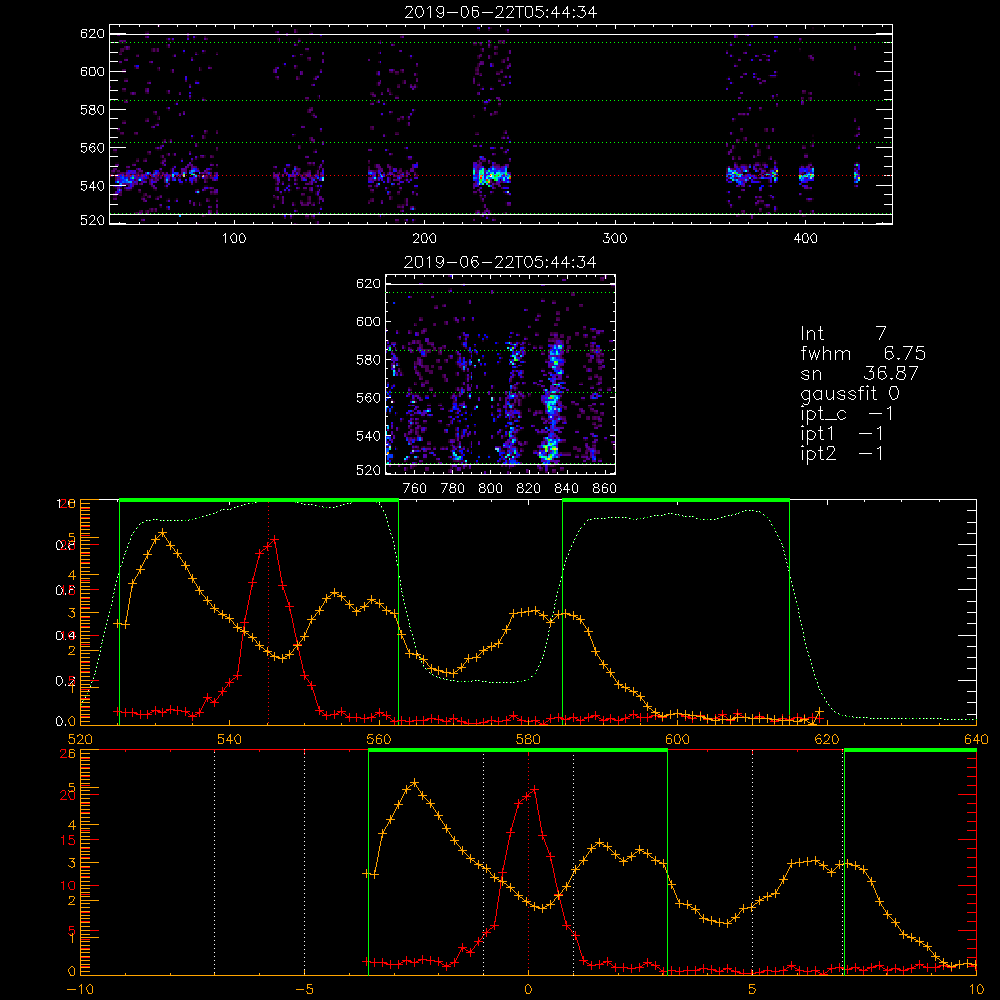Select the 'sn 36.87' readout line
Image resolution: width=1000 pixels, height=1000 pixels.
point(859,373)
